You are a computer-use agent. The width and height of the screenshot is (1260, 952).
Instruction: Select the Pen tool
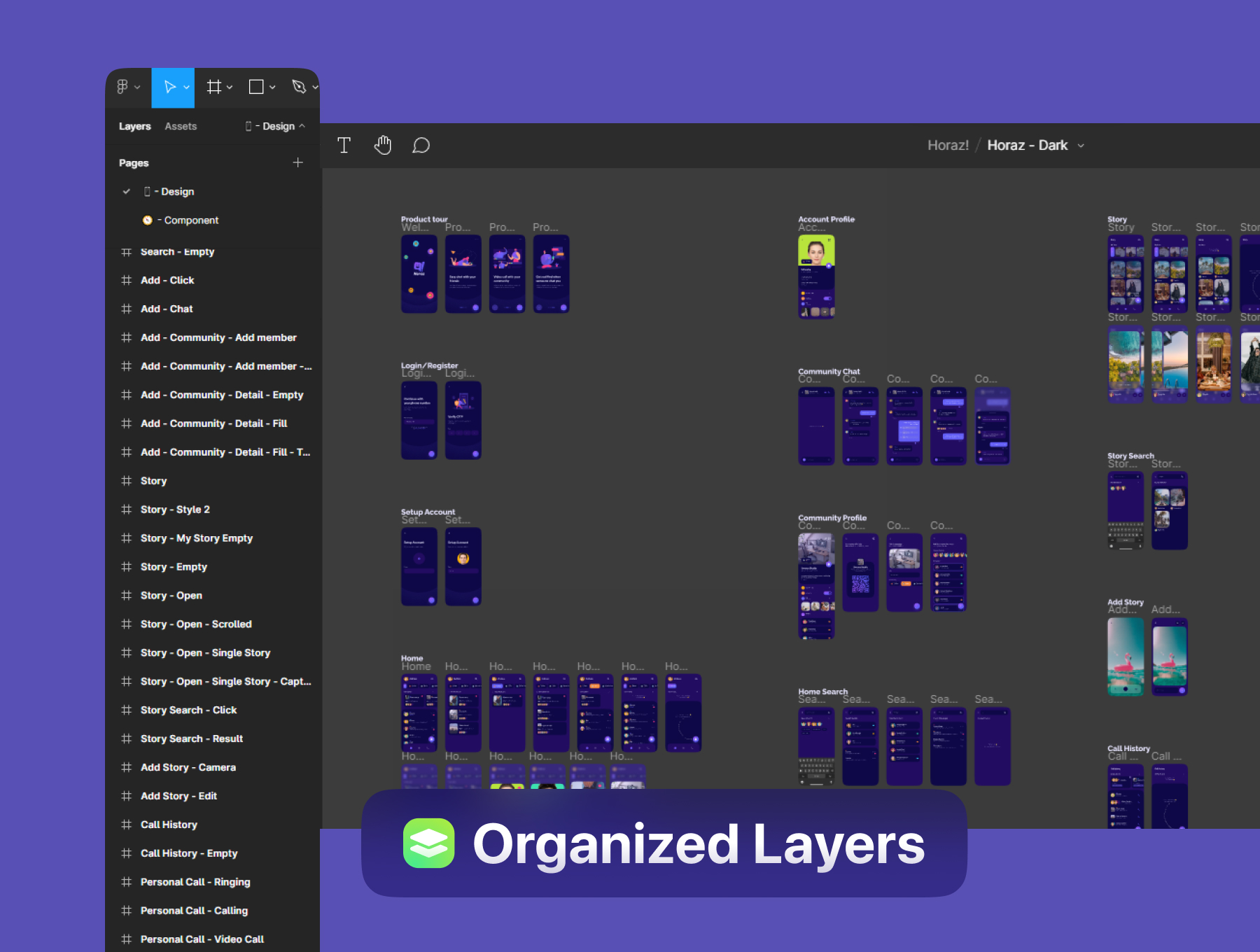click(299, 87)
